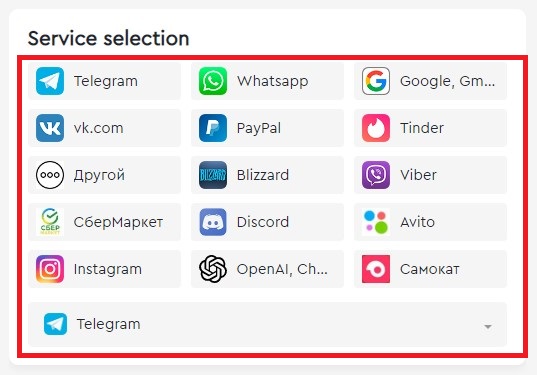Select the PayPal logo icon

[213, 128]
